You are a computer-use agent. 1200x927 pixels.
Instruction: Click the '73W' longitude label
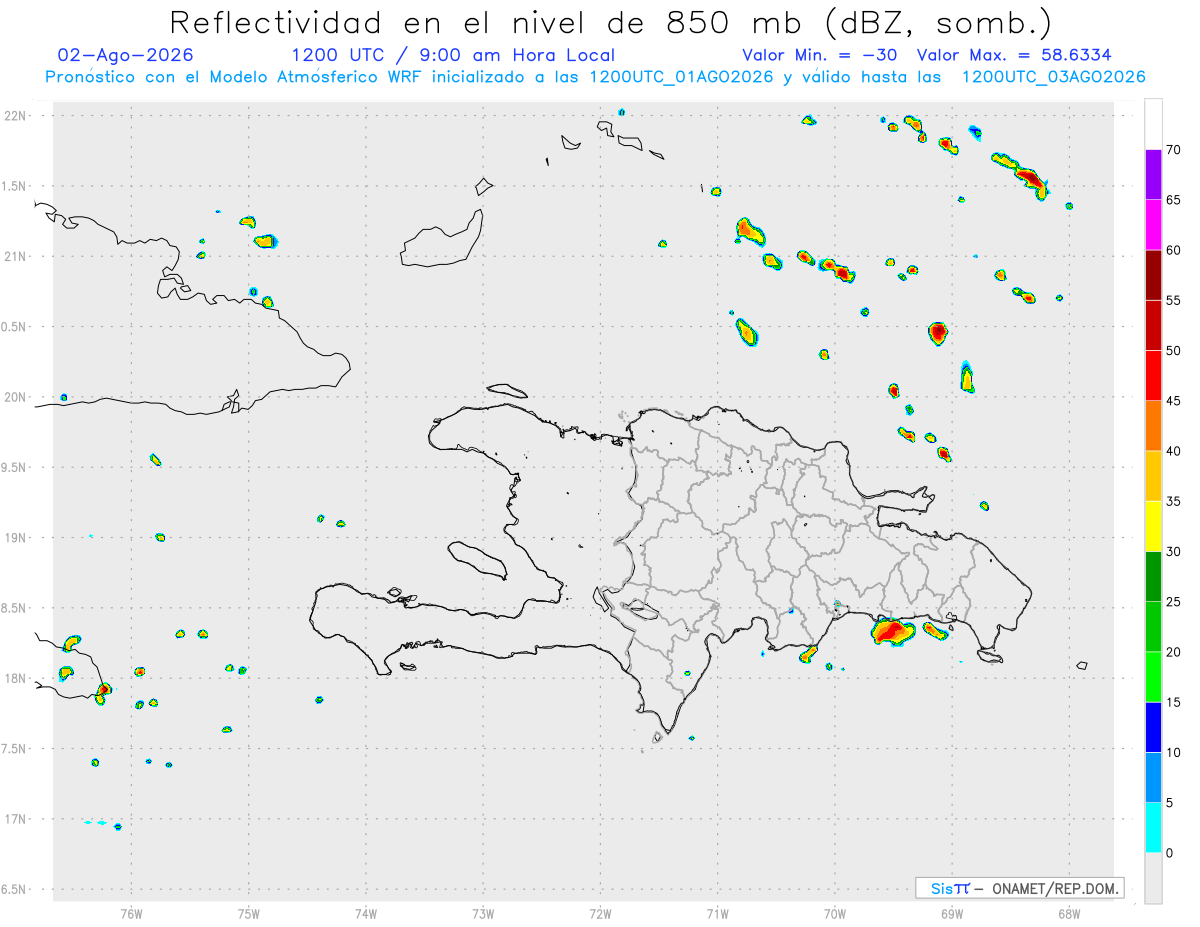[483, 913]
